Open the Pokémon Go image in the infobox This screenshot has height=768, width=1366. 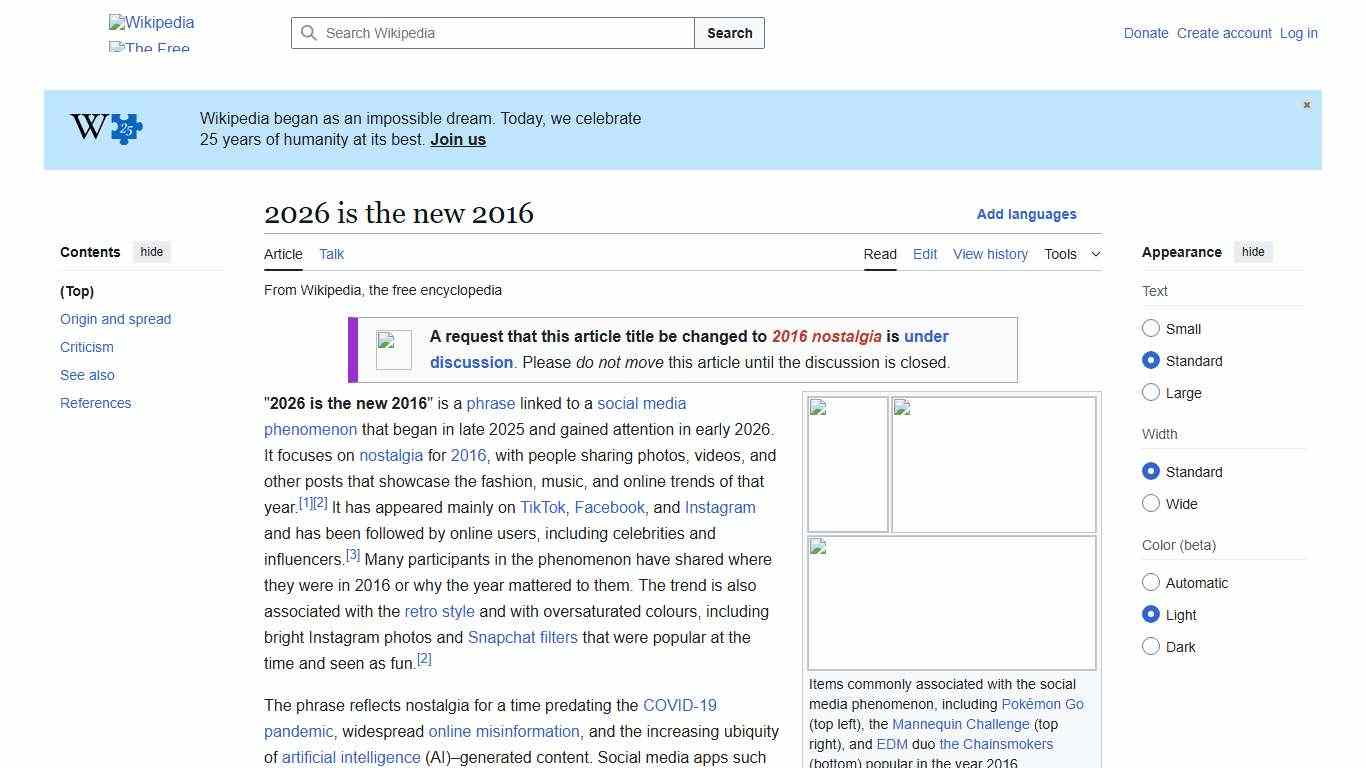(846, 463)
